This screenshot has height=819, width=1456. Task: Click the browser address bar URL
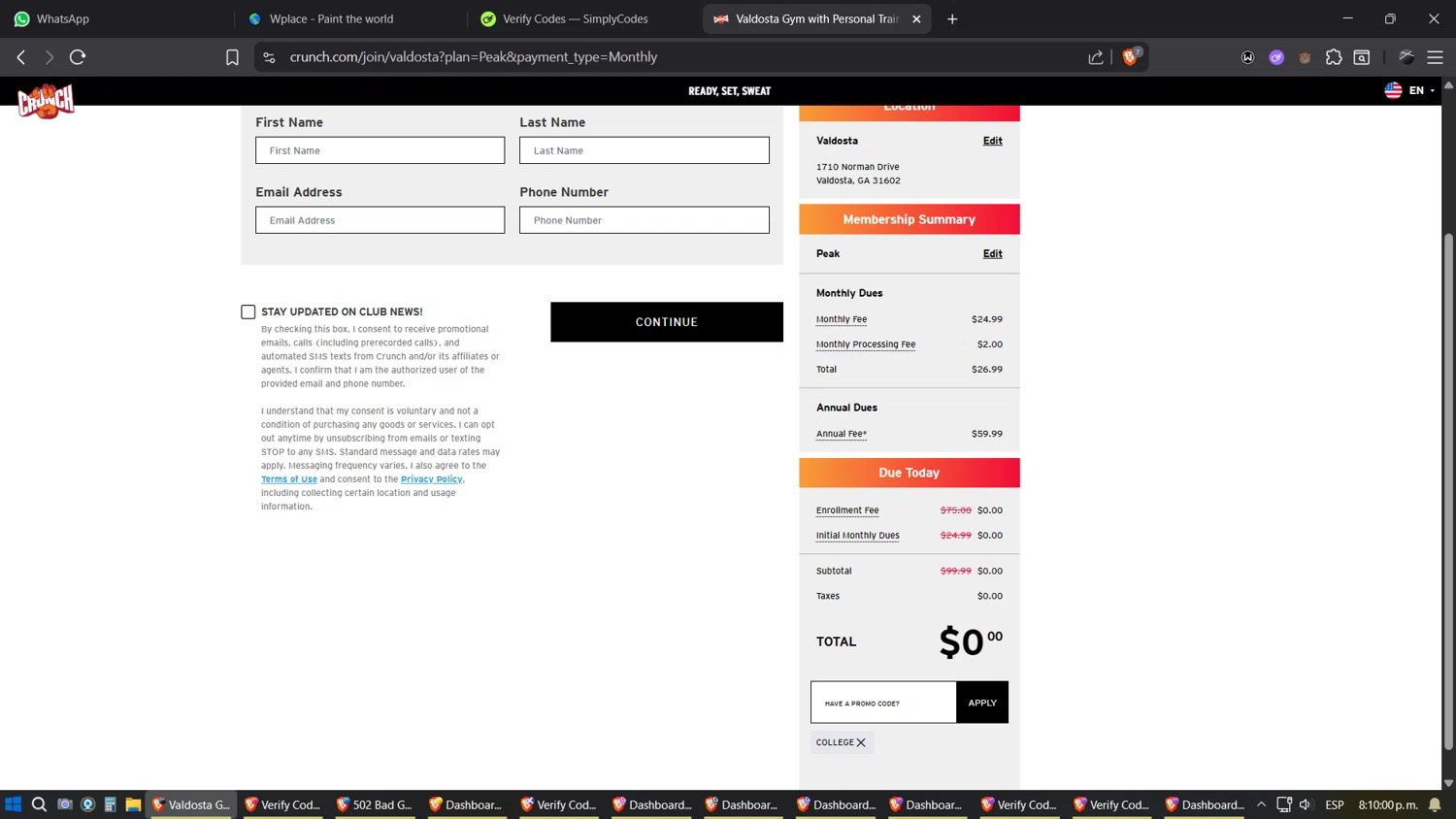point(474,57)
